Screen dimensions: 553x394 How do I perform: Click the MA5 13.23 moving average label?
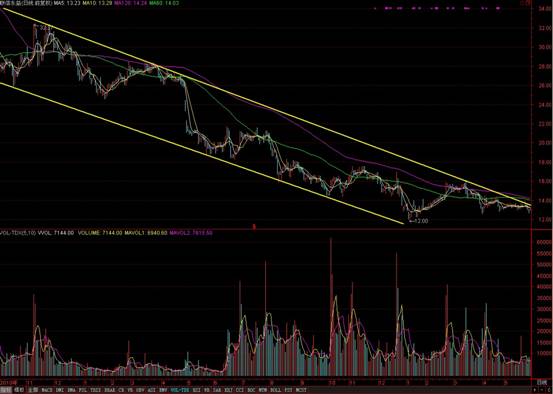click(67, 3)
